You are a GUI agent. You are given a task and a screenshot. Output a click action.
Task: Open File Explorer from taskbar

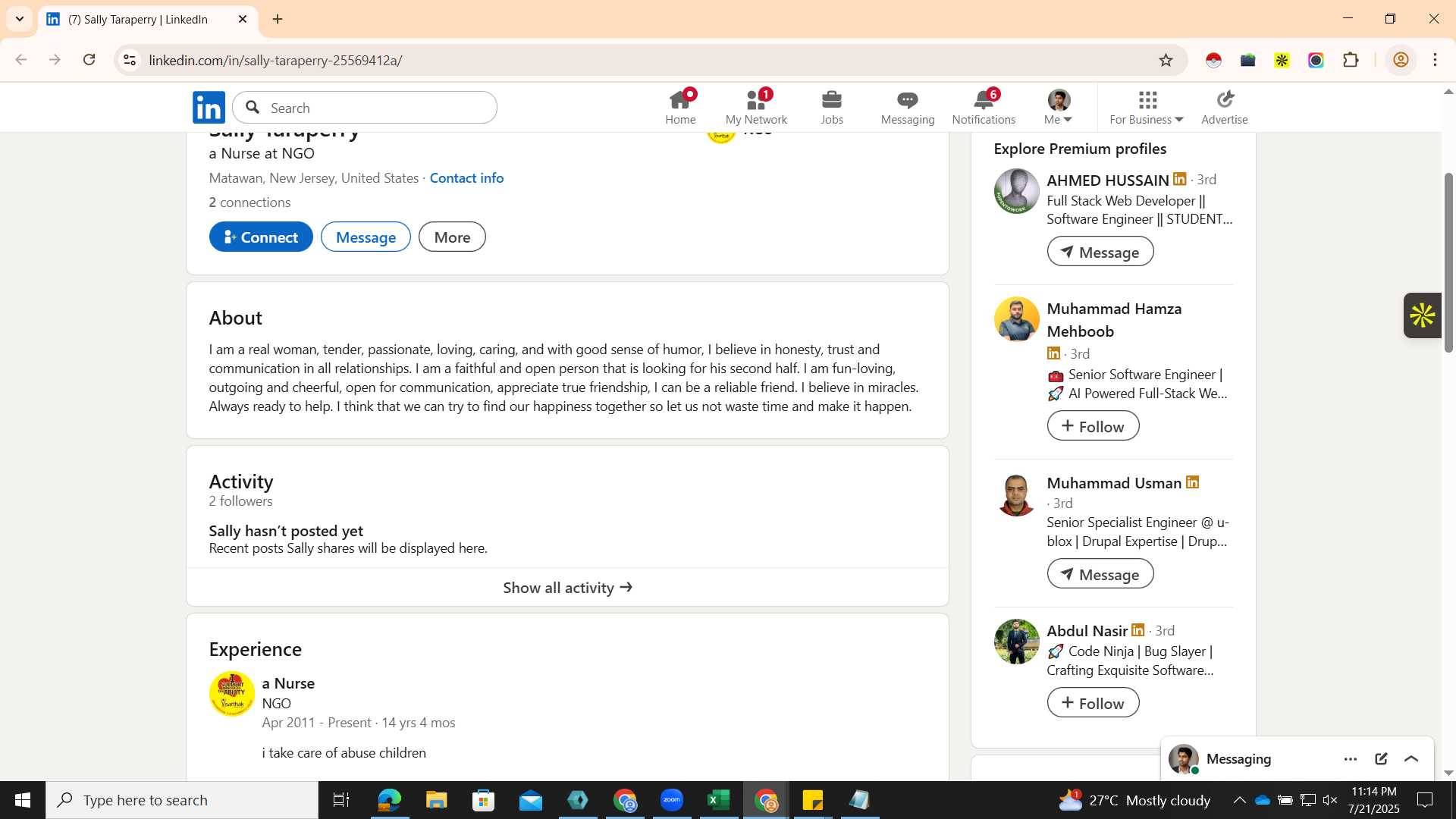(436, 800)
